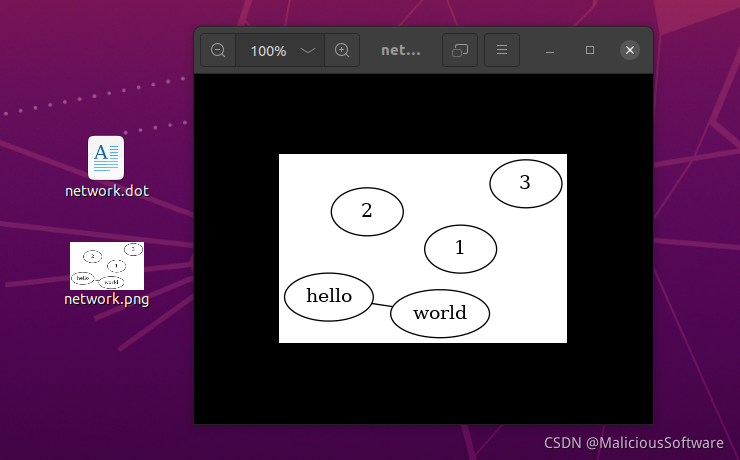Minimize the image viewer window
740x460 pixels.
(550, 50)
